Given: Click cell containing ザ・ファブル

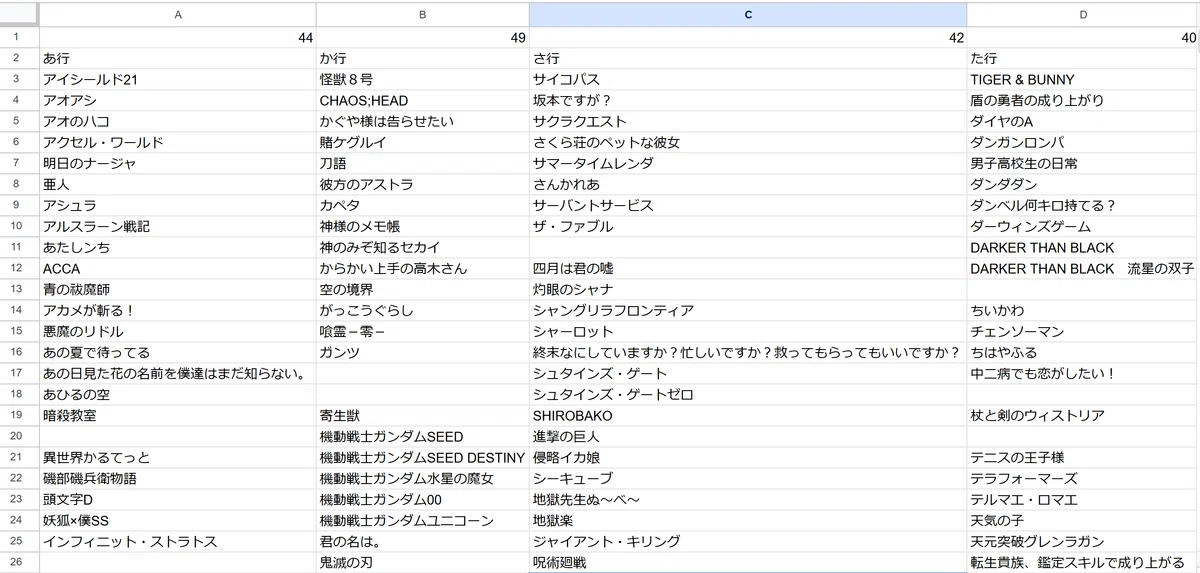Looking at the screenshot, I should pos(748,227).
